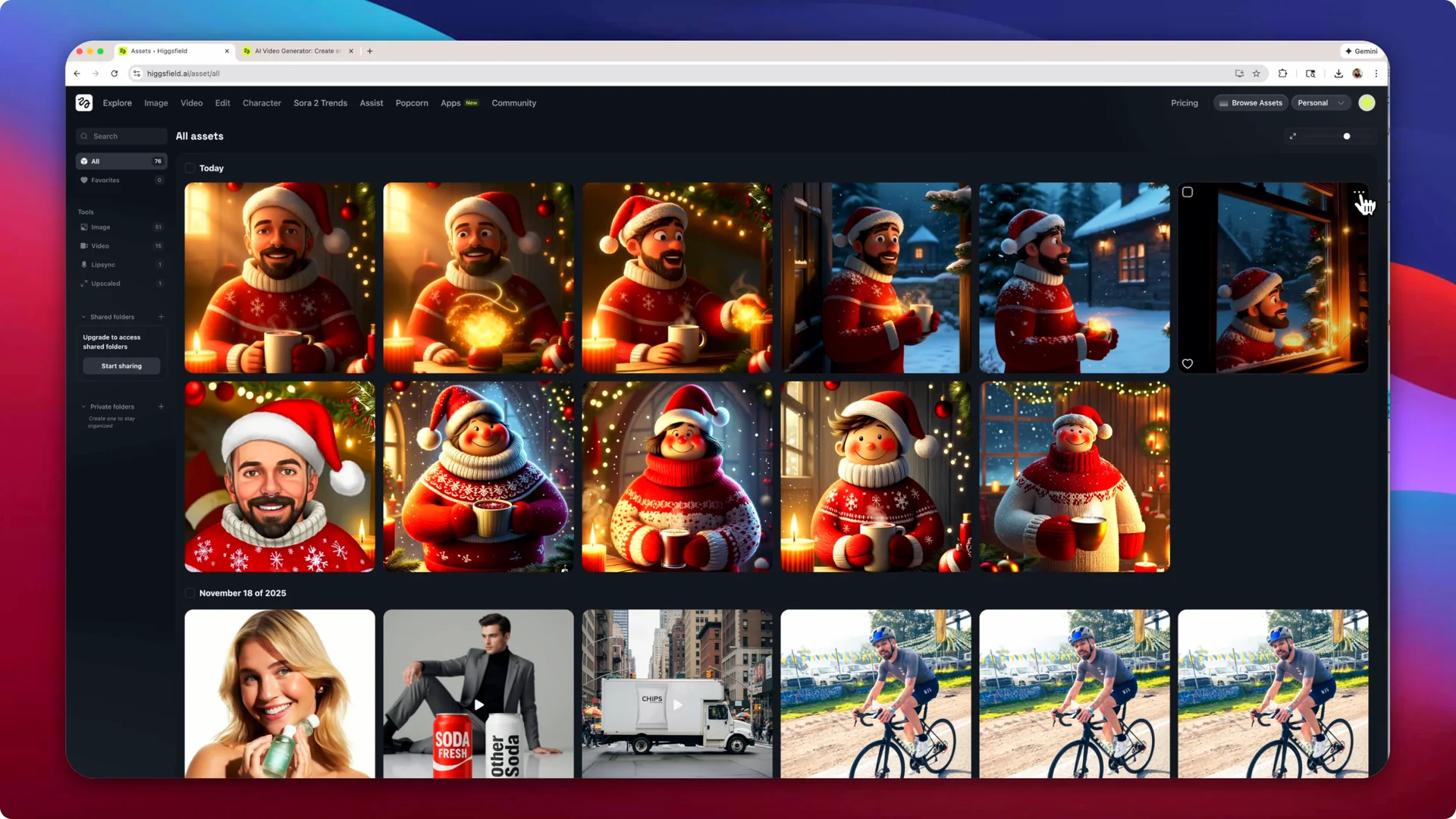
Task: Open the Pricing page
Action: coord(1184,102)
